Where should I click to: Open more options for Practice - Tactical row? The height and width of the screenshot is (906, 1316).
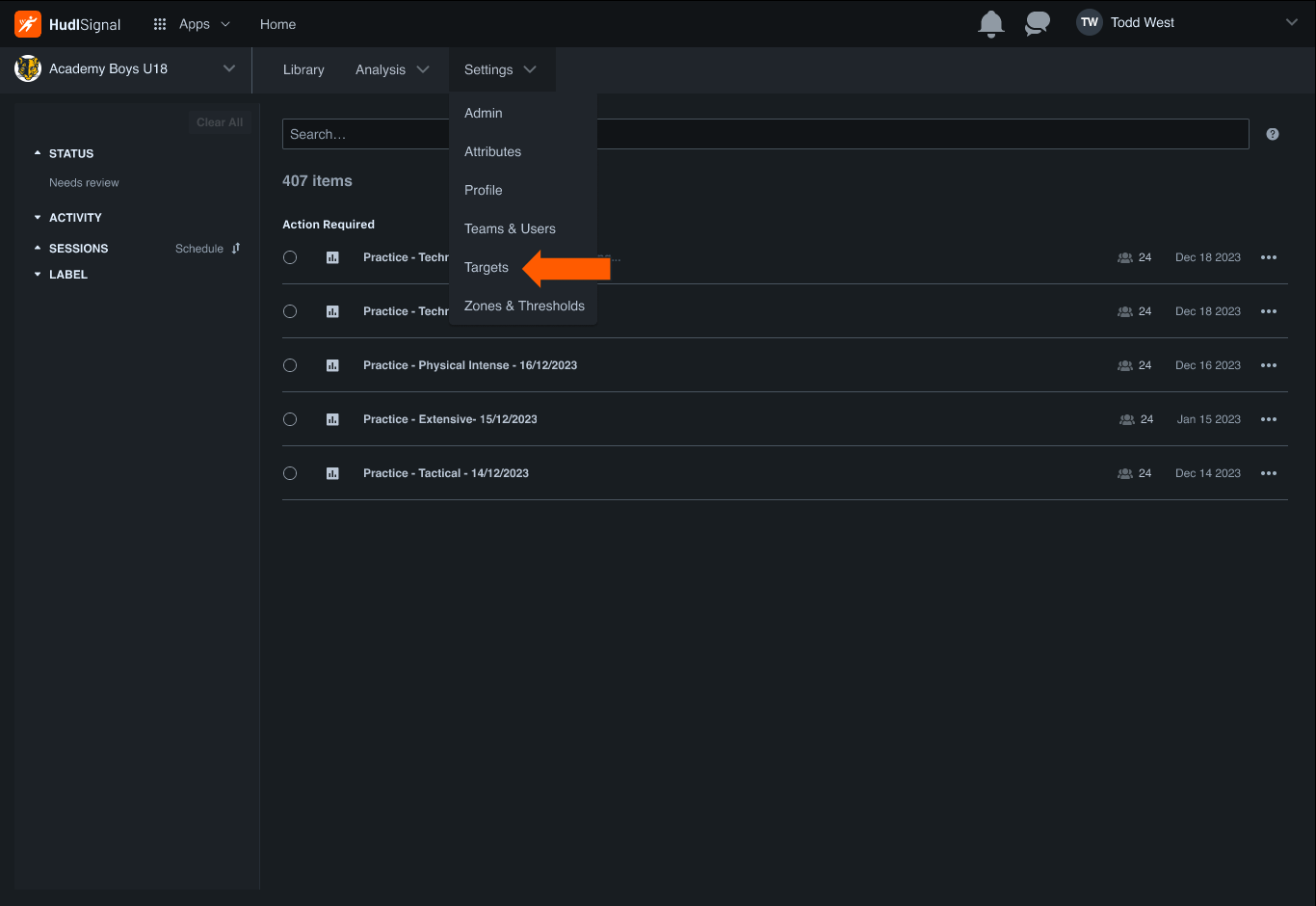(1269, 473)
